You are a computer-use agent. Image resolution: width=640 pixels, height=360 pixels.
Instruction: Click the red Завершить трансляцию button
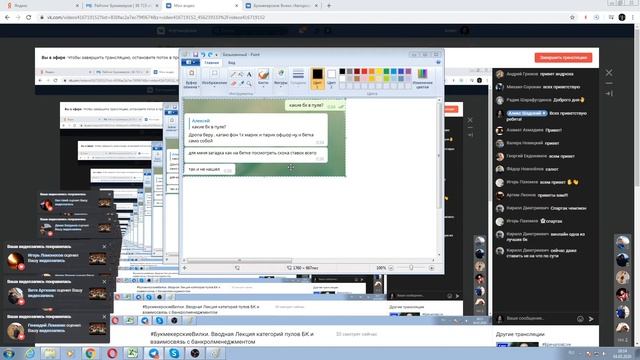(563, 58)
